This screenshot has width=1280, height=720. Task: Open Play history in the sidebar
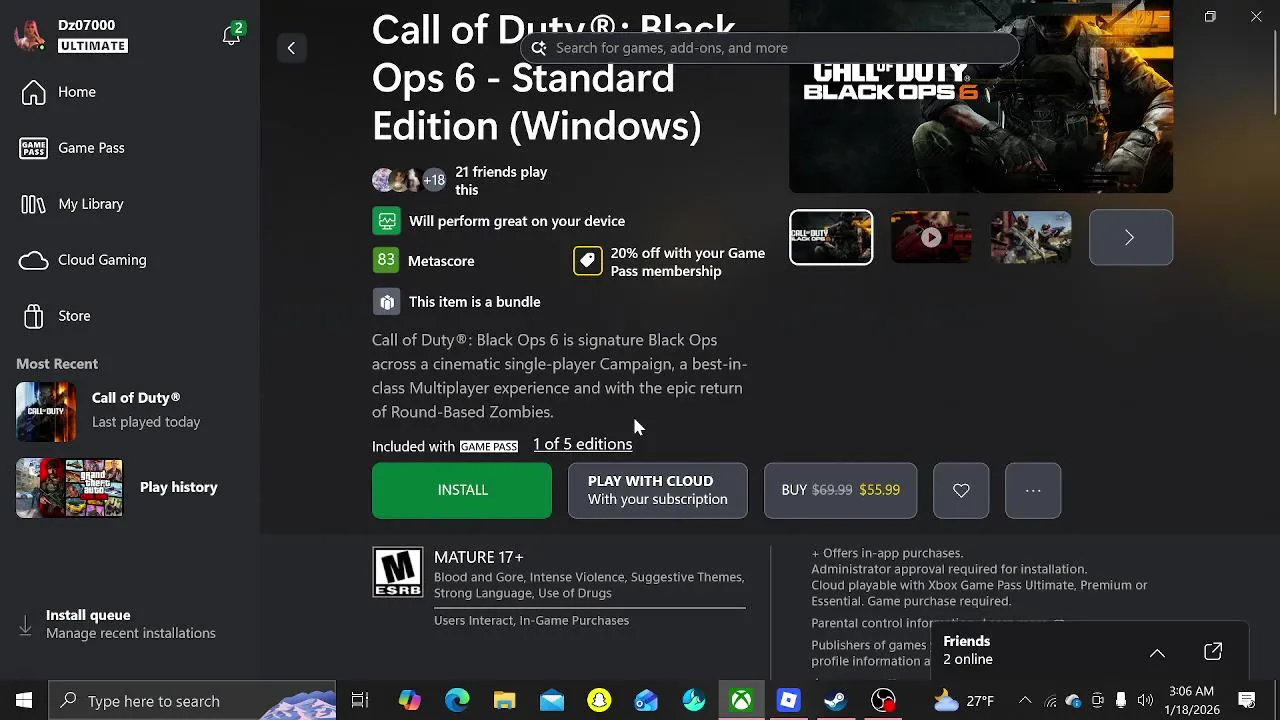[x=130, y=488]
